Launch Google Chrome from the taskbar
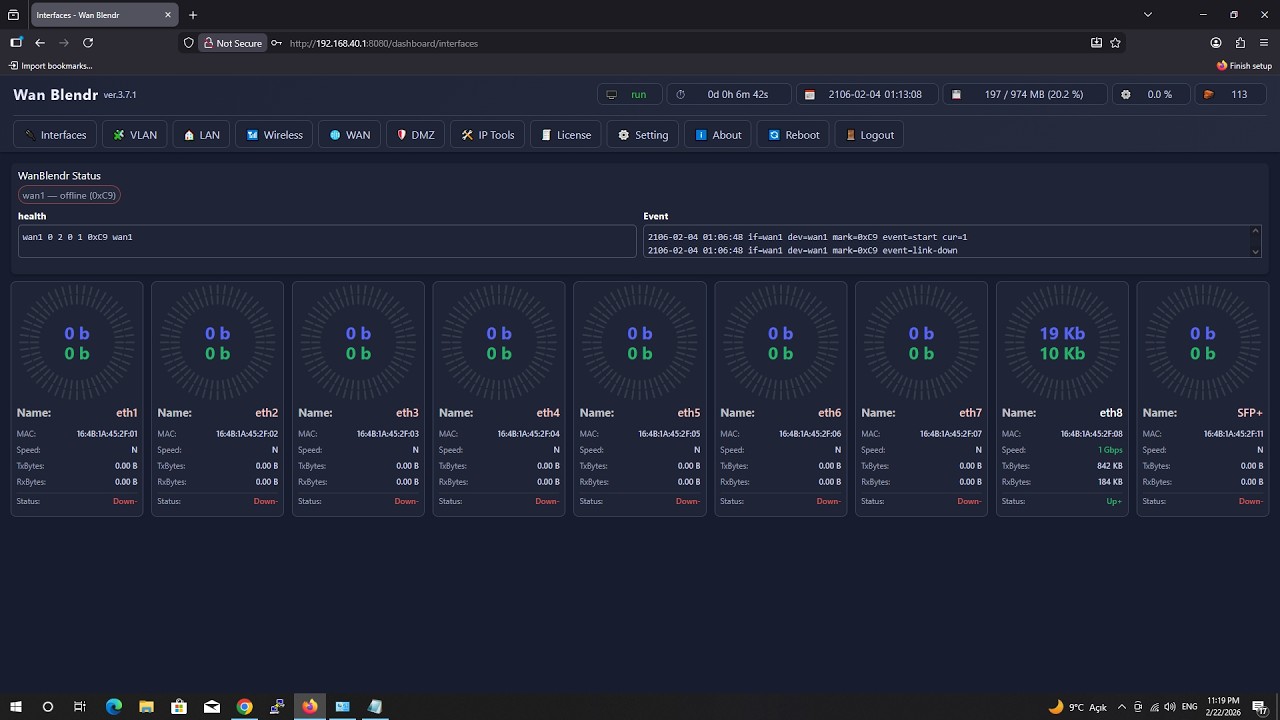Image resolution: width=1280 pixels, height=720 pixels. [244, 707]
